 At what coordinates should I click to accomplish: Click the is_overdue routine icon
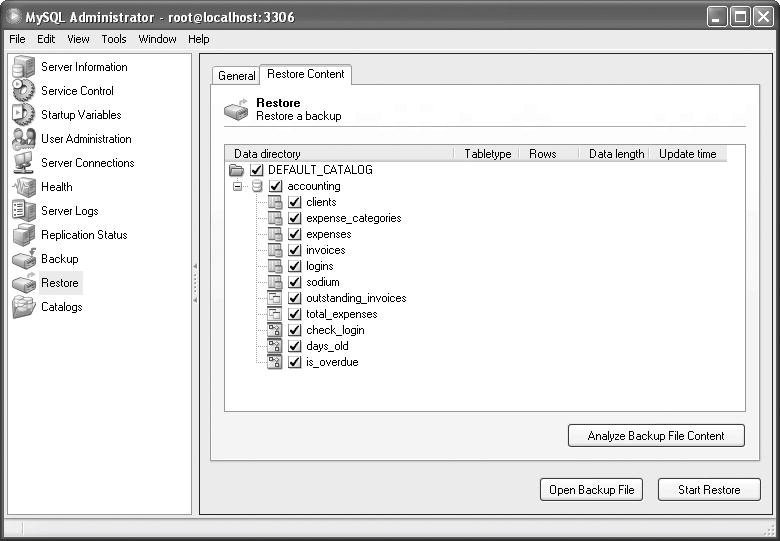tap(275, 361)
